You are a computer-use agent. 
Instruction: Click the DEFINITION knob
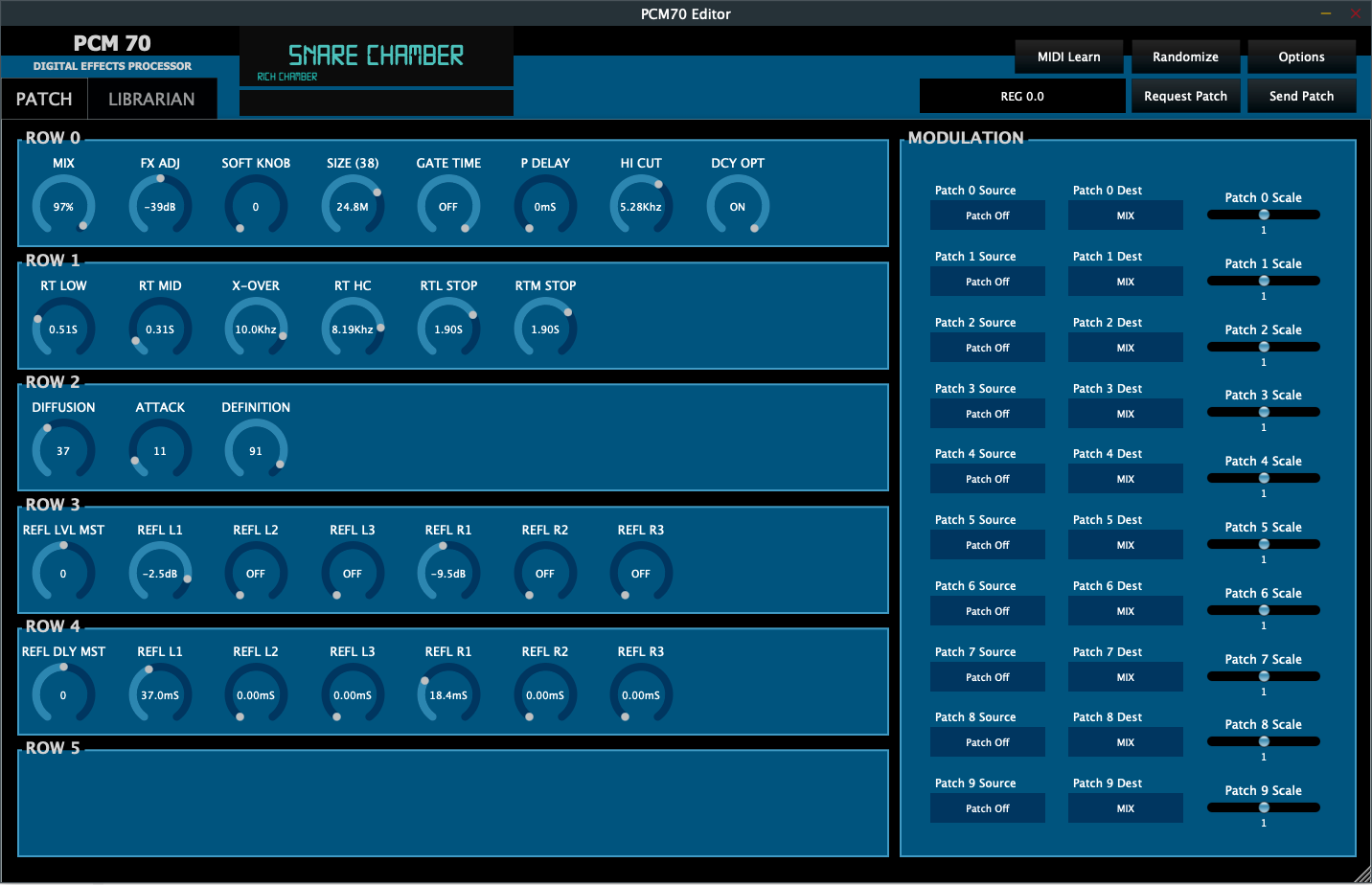pos(256,450)
